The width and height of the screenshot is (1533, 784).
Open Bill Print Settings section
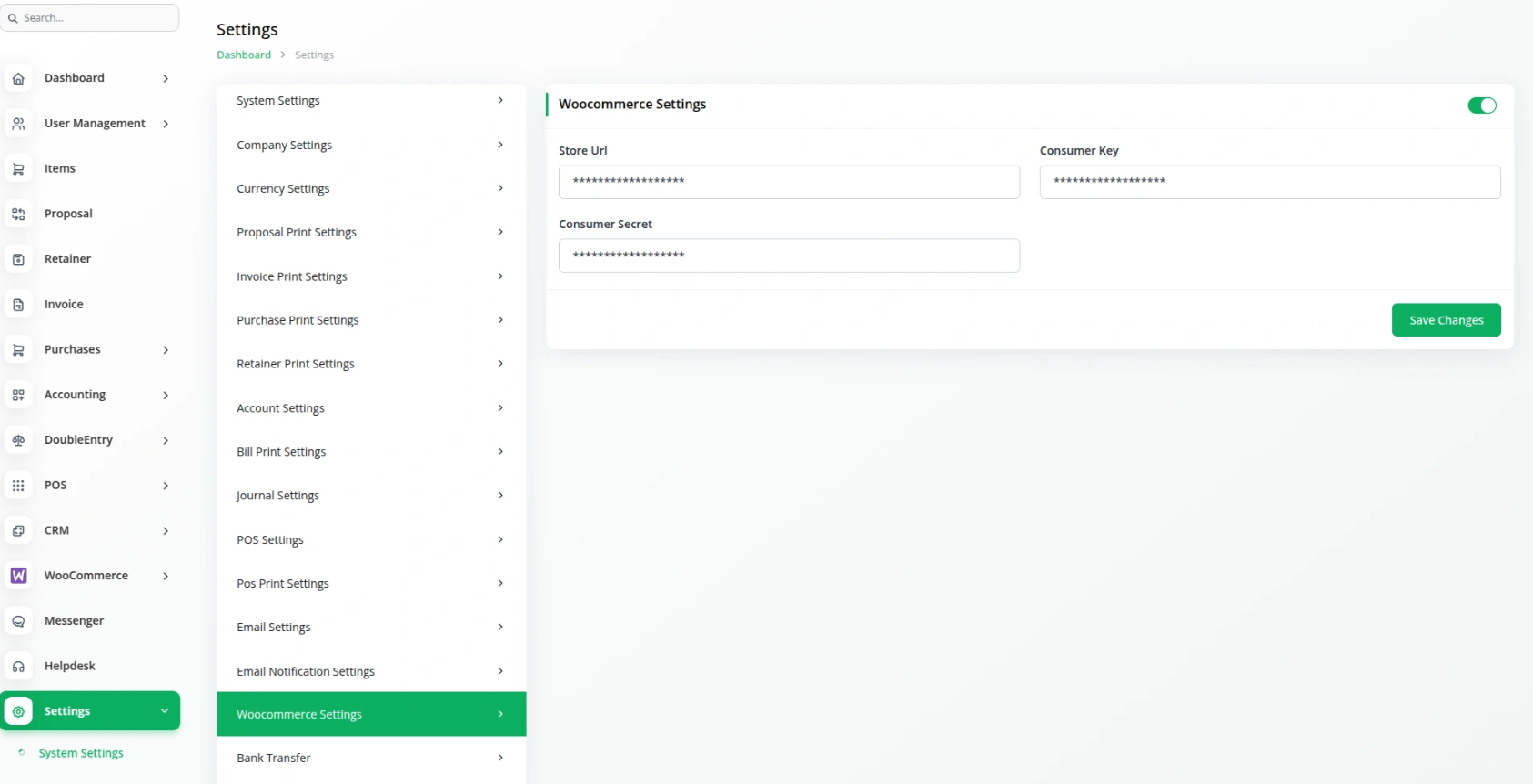371,452
